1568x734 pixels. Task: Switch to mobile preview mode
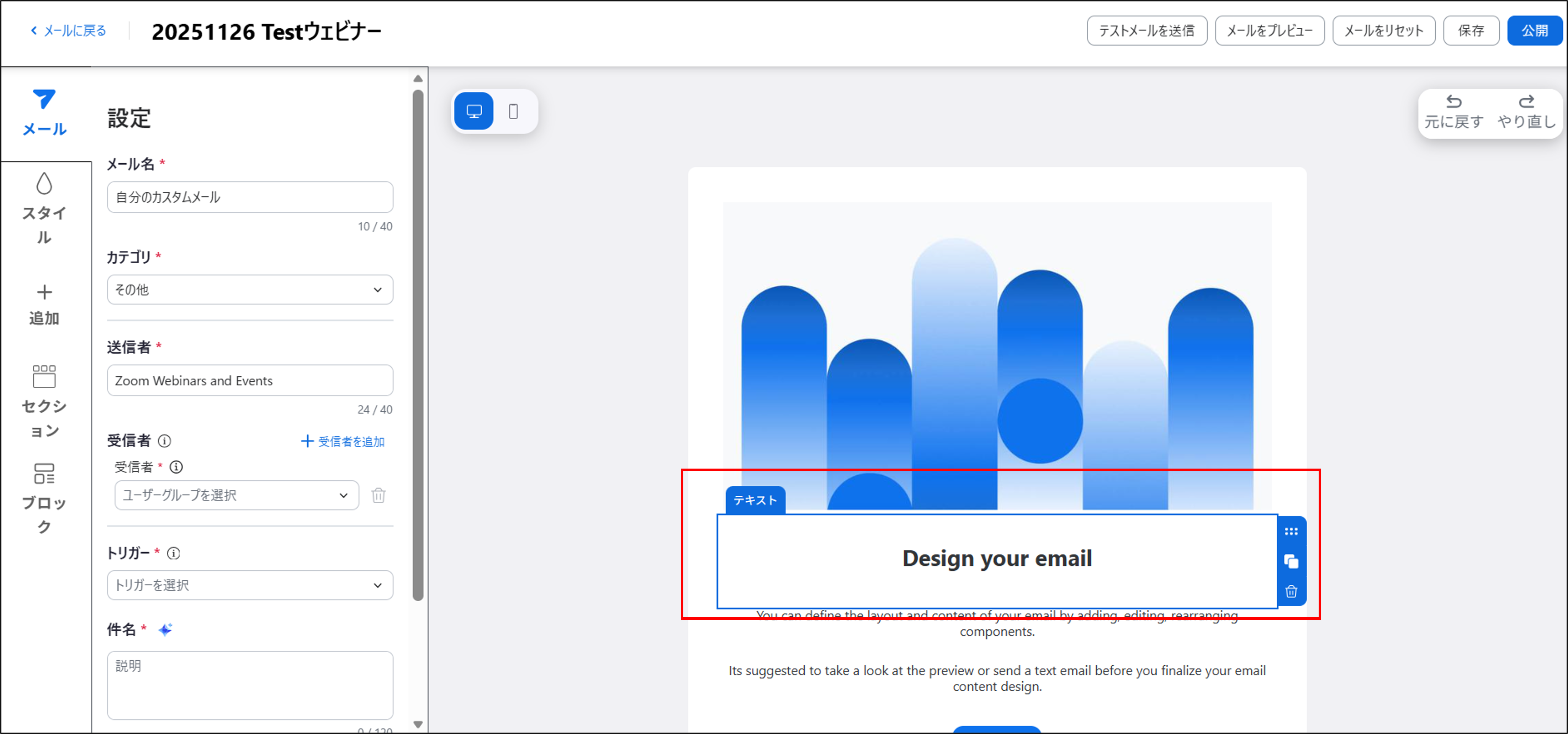tap(513, 111)
